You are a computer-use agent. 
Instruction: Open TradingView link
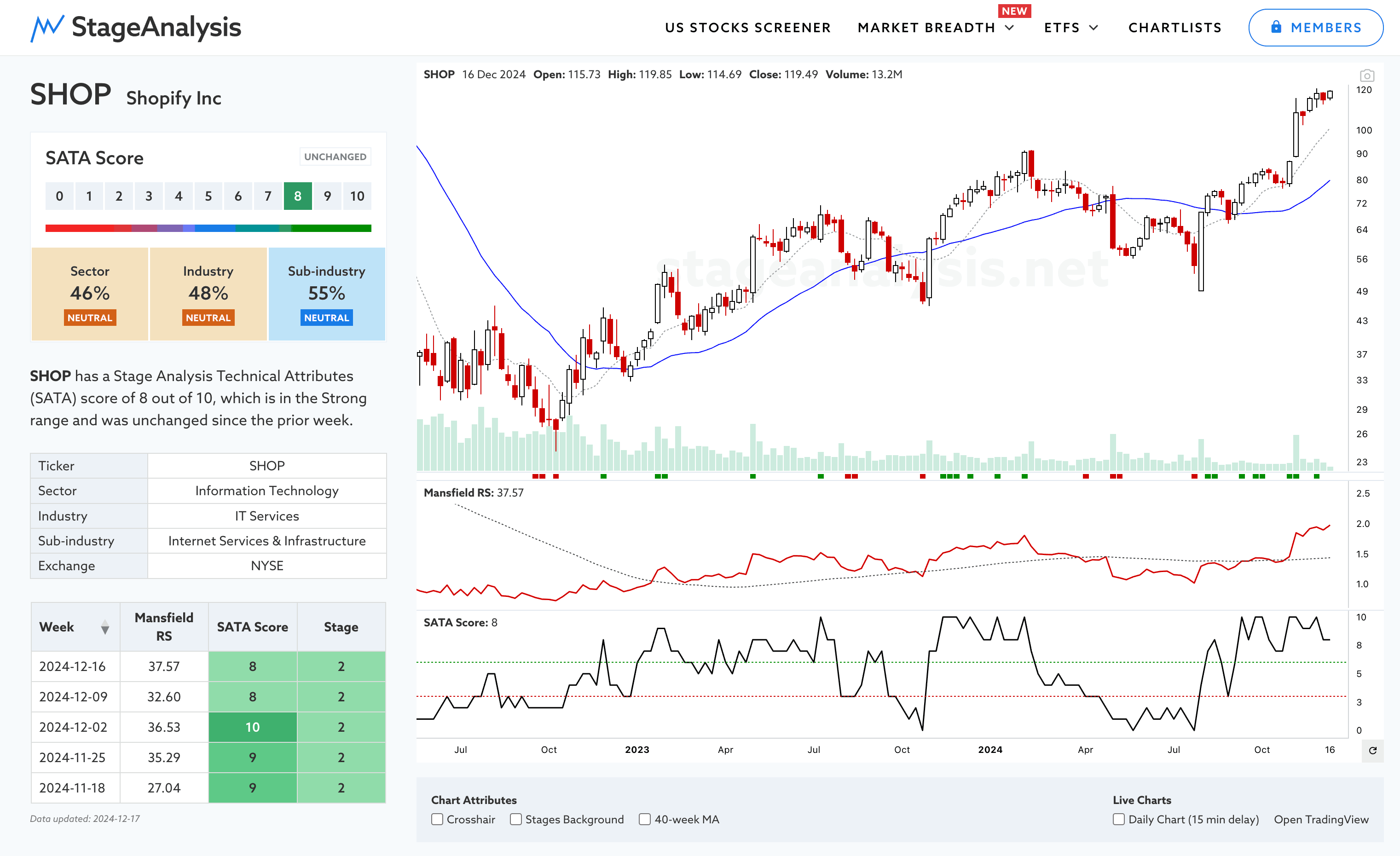(x=1321, y=819)
